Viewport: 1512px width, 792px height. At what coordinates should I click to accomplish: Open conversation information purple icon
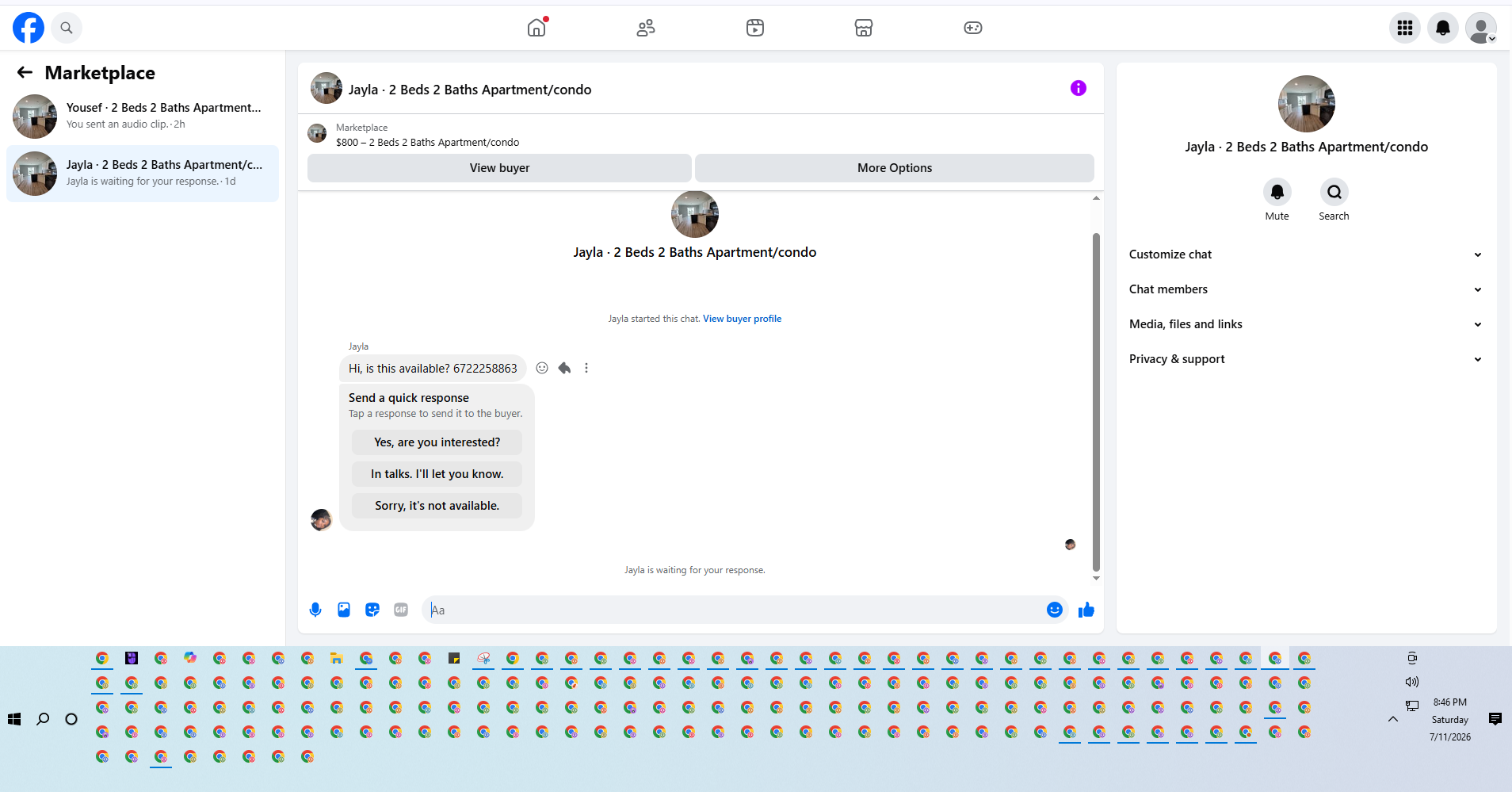(x=1079, y=88)
